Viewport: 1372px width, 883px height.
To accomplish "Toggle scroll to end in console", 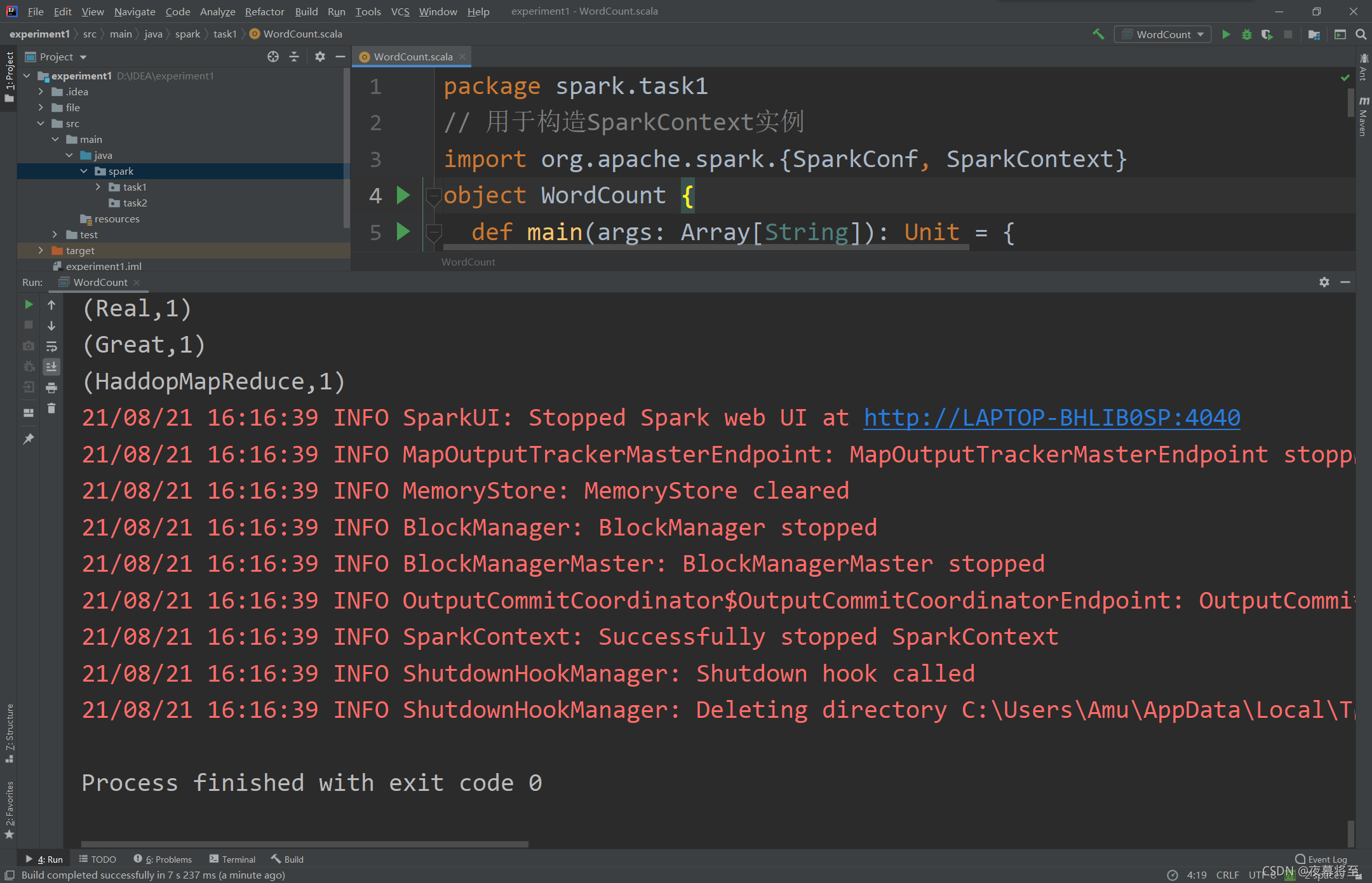I will (51, 367).
